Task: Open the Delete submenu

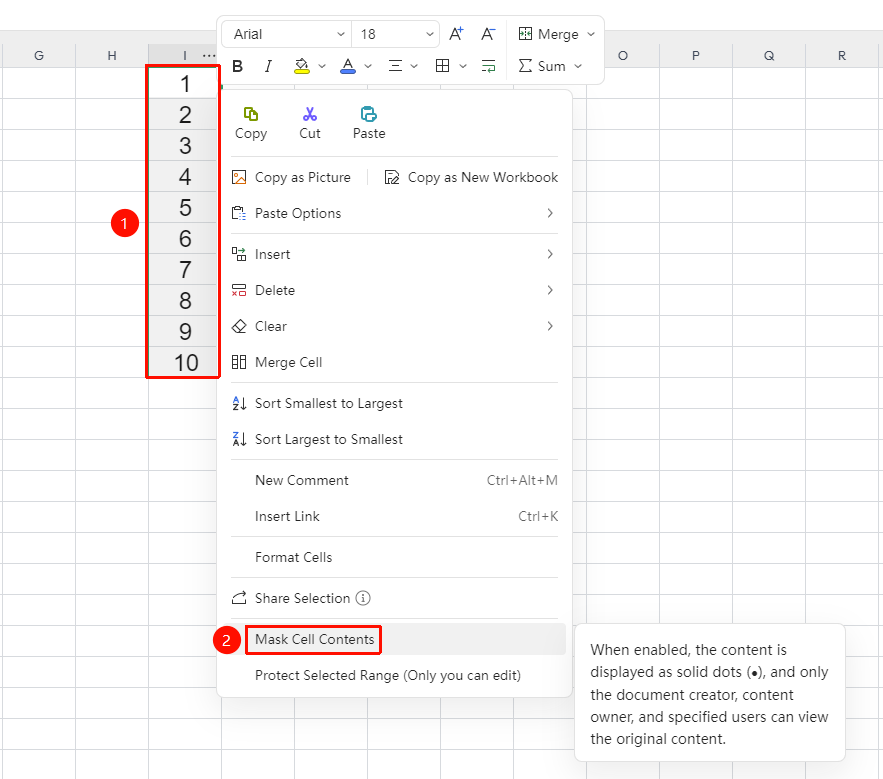Action: click(394, 291)
